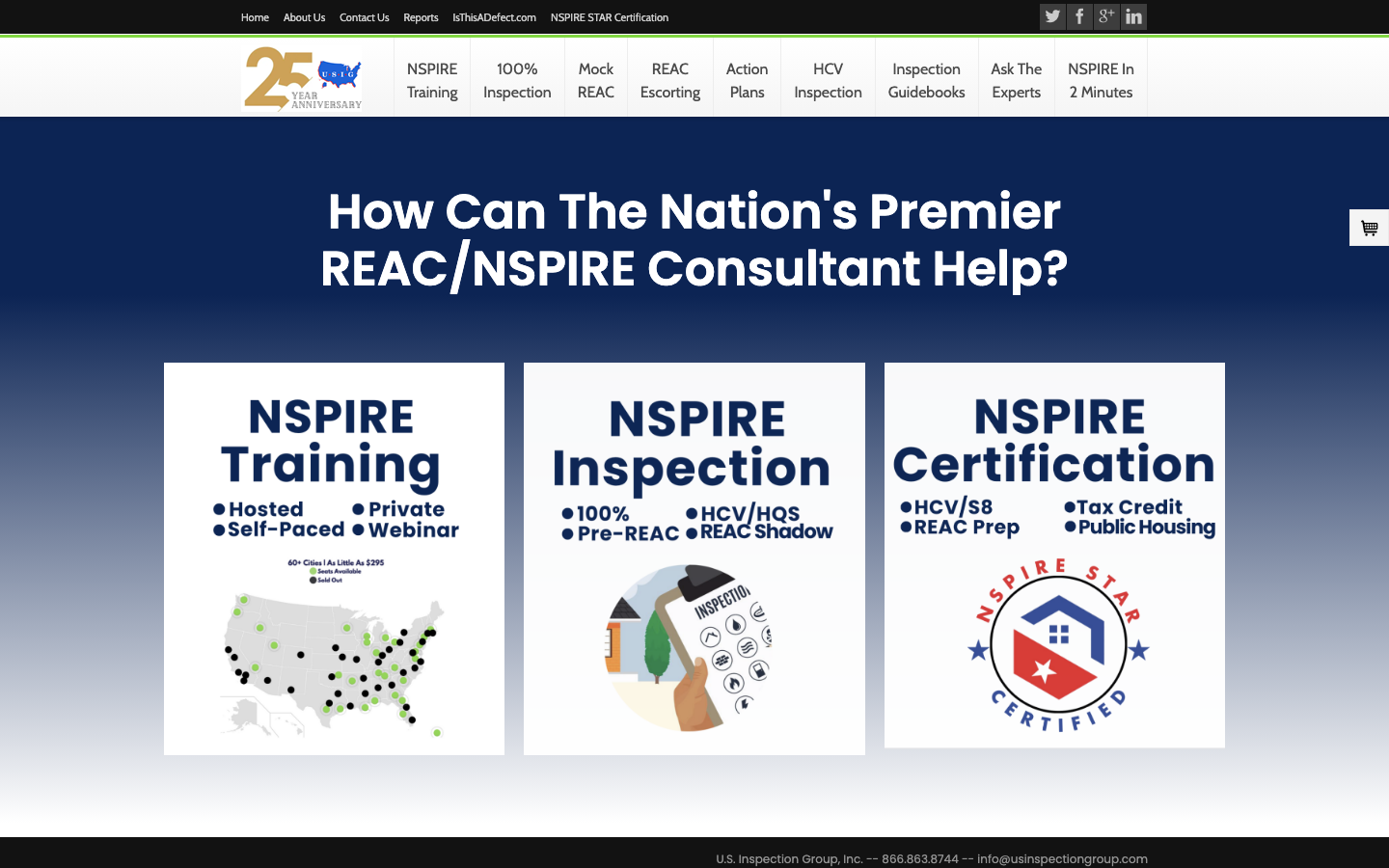
Task: Open the LinkedIn social icon
Action: (x=1133, y=16)
